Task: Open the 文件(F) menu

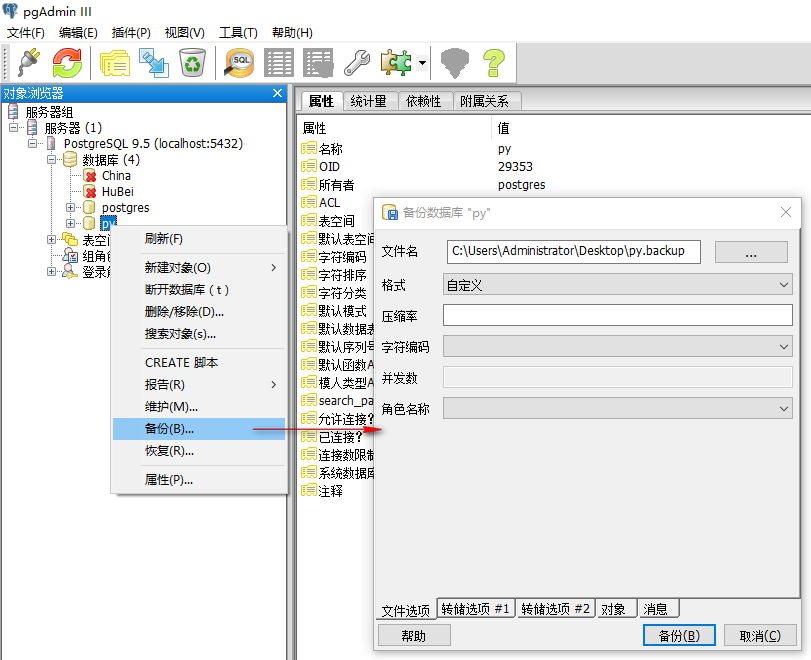Action: pyautogui.click(x=25, y=33)
